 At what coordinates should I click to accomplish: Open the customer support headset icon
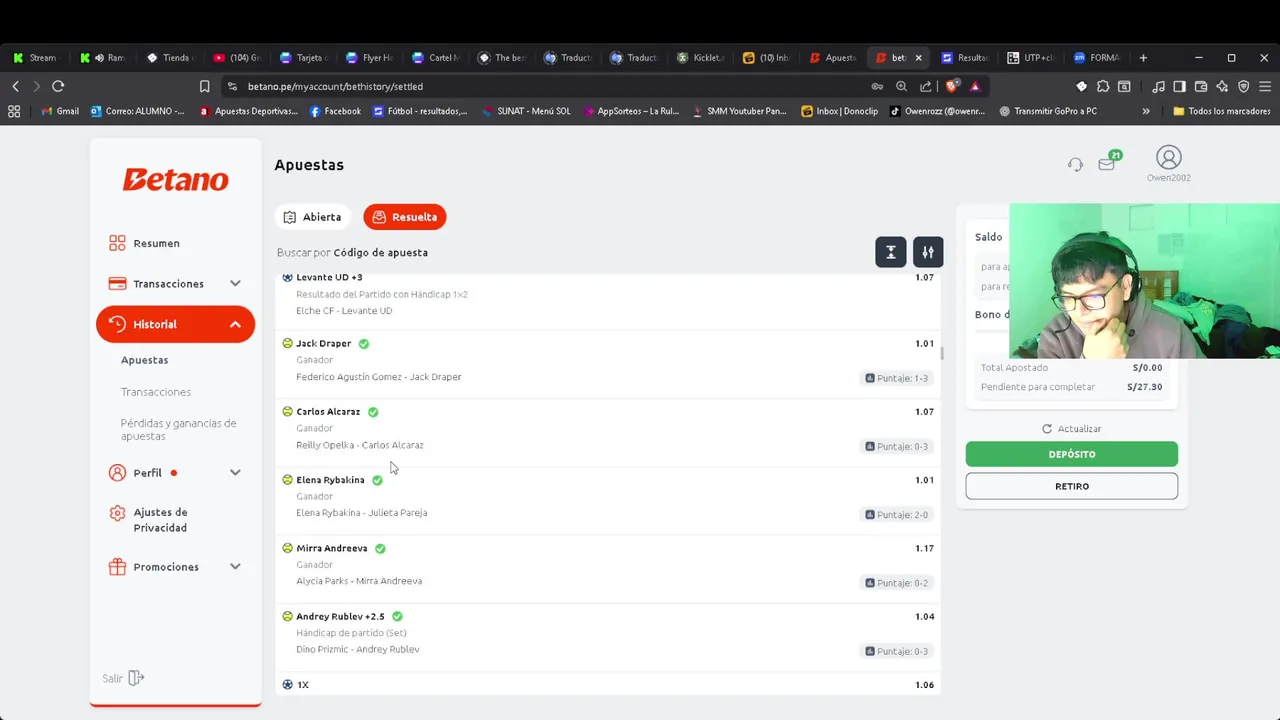(x=1075, y=164)
